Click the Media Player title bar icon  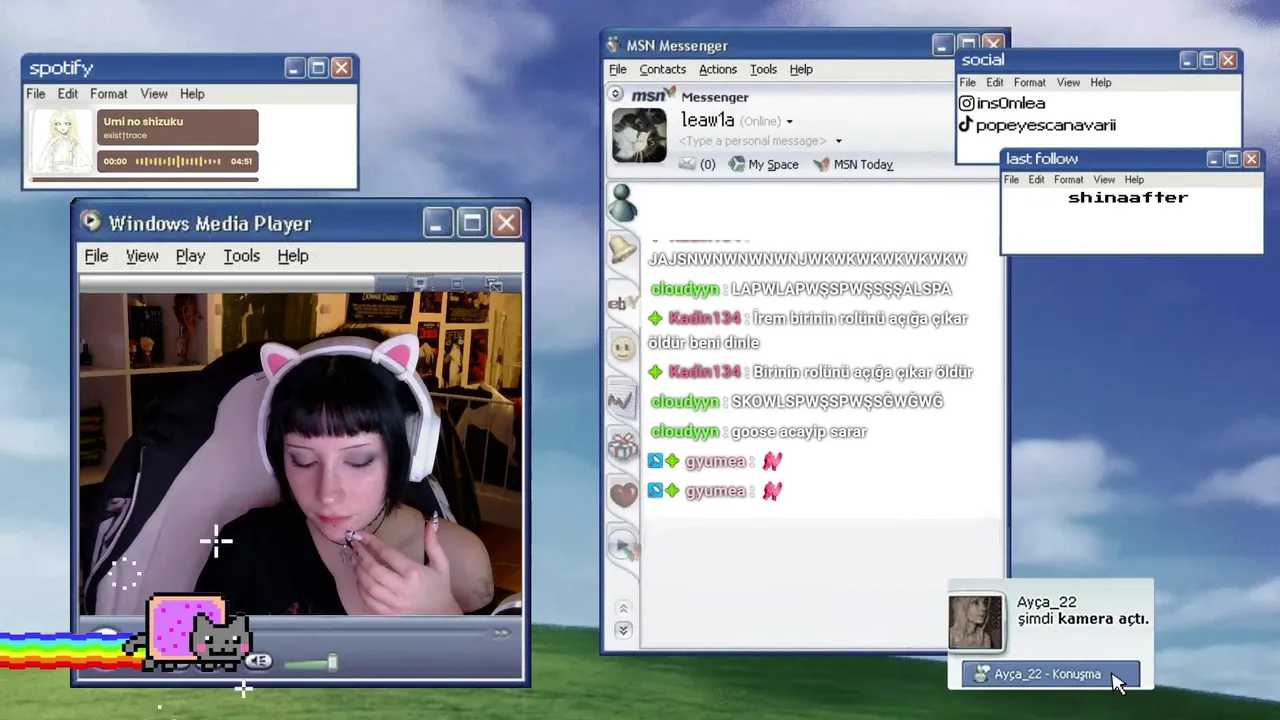(91, 222)
